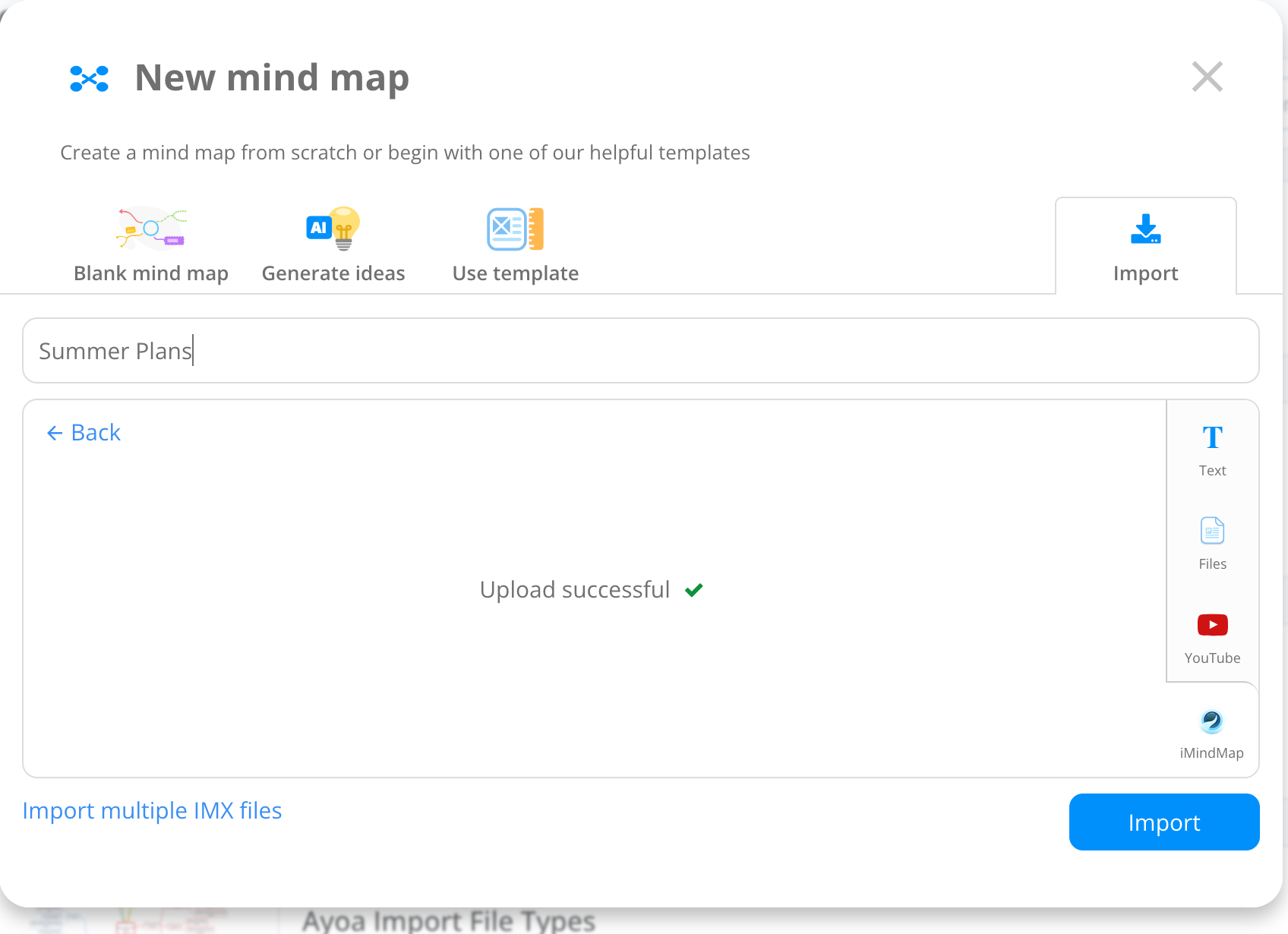Viewport: 1288px width, 934px height.
Task: Click the green upload success checkmark
Action: tap(693, 590)
